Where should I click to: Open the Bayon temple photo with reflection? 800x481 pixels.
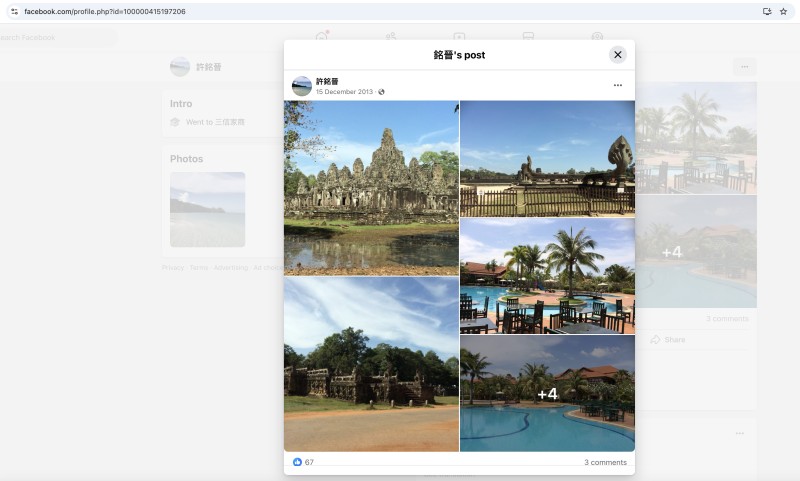(371, 187)
